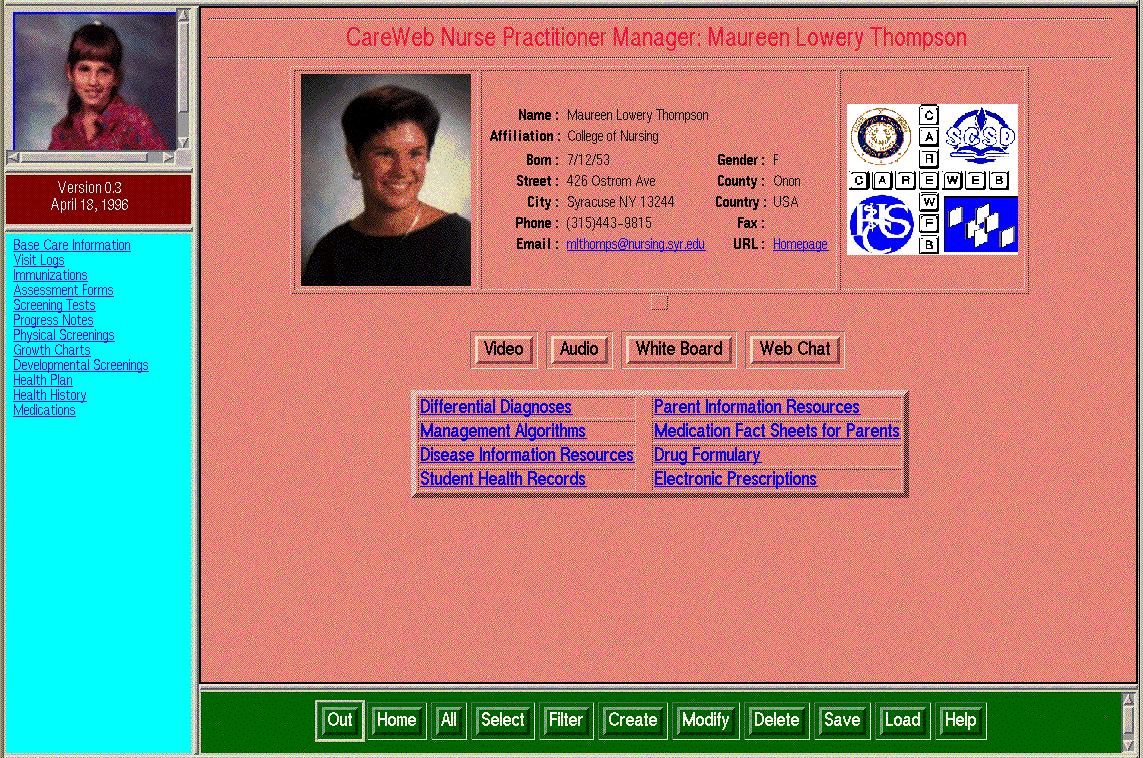Click the SCSD logo
The image size is (1143, 758).
pos(980,136)
